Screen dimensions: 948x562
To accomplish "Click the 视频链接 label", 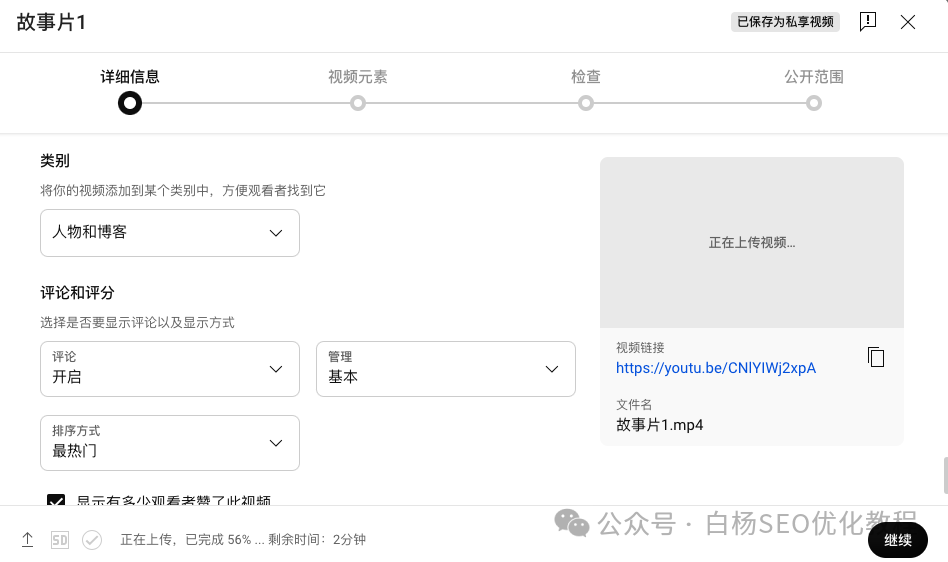I will [640, 347].
